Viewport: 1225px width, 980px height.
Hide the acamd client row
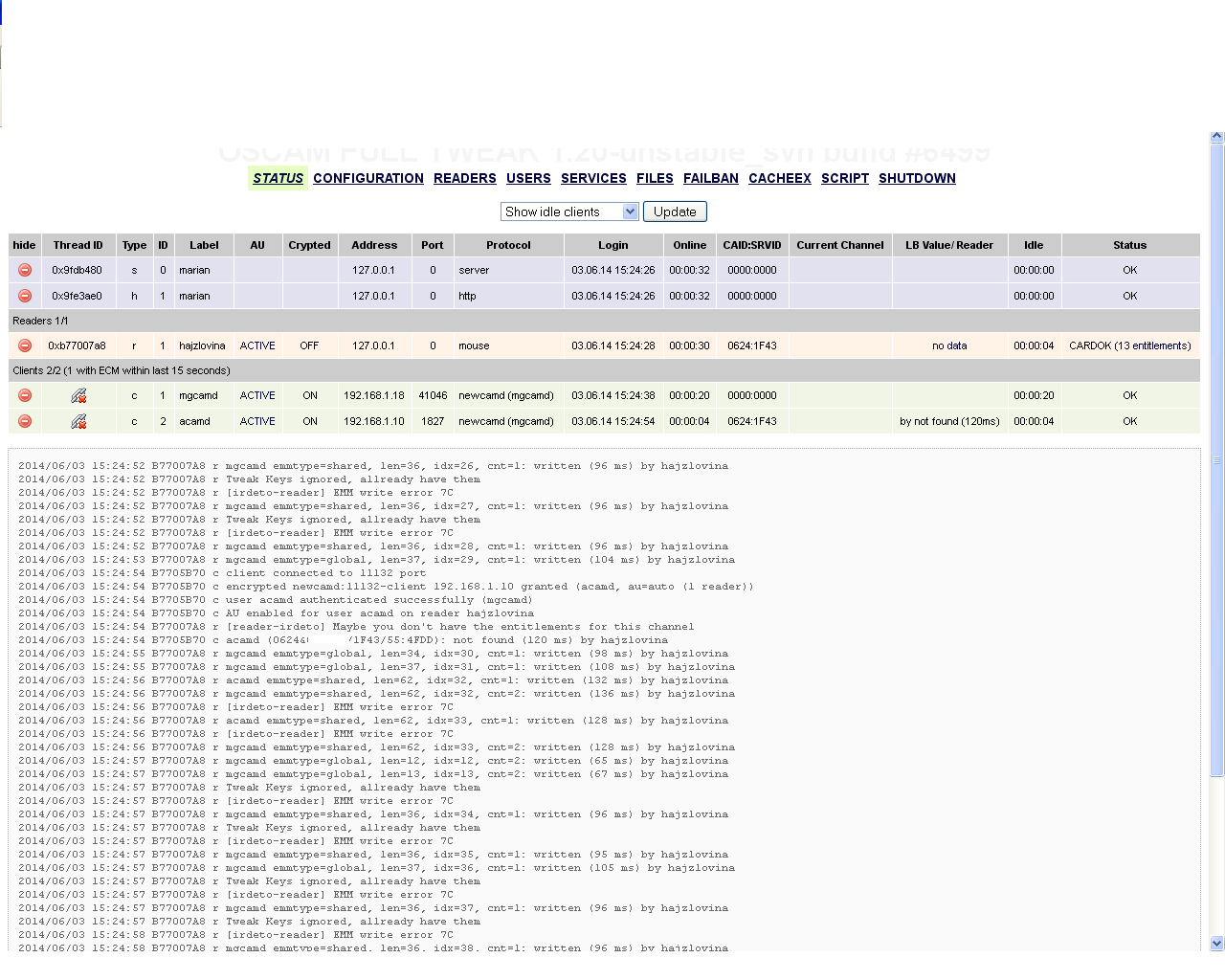[x=25, y=422]
